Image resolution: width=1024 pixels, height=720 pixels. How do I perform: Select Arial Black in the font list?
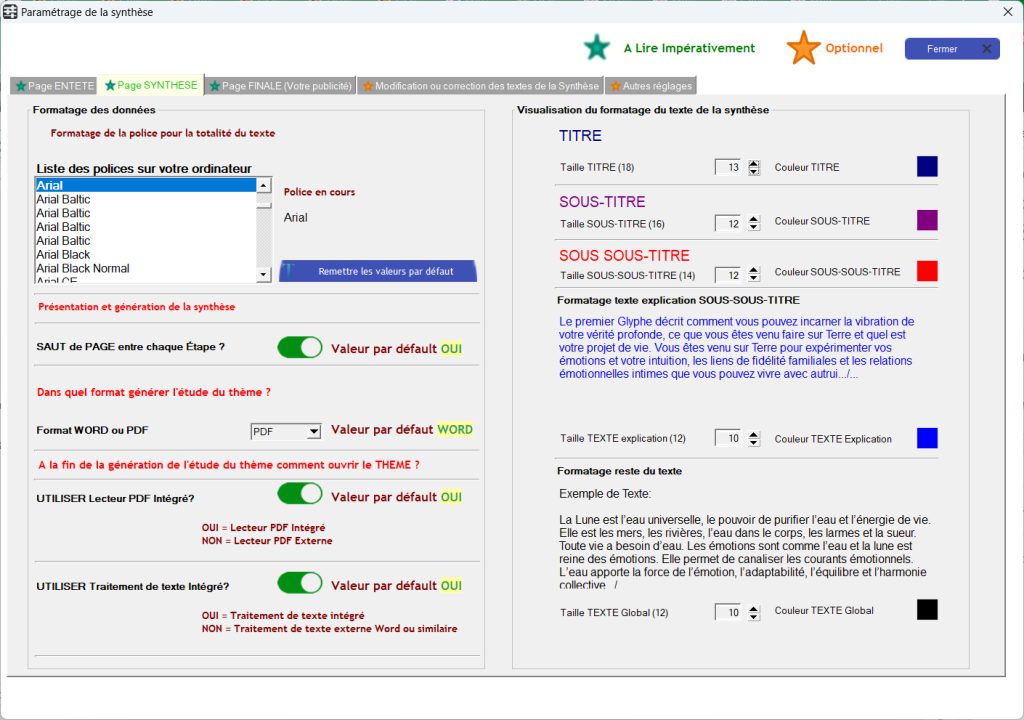[x=63, y=255]
